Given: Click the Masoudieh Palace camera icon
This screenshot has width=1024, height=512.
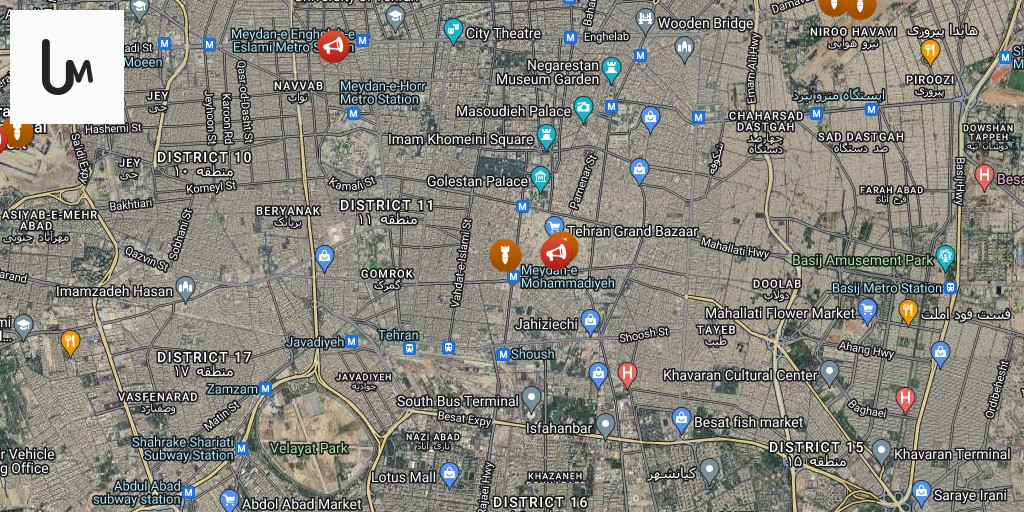Looking at the screenshot, I should click(583, 109).
